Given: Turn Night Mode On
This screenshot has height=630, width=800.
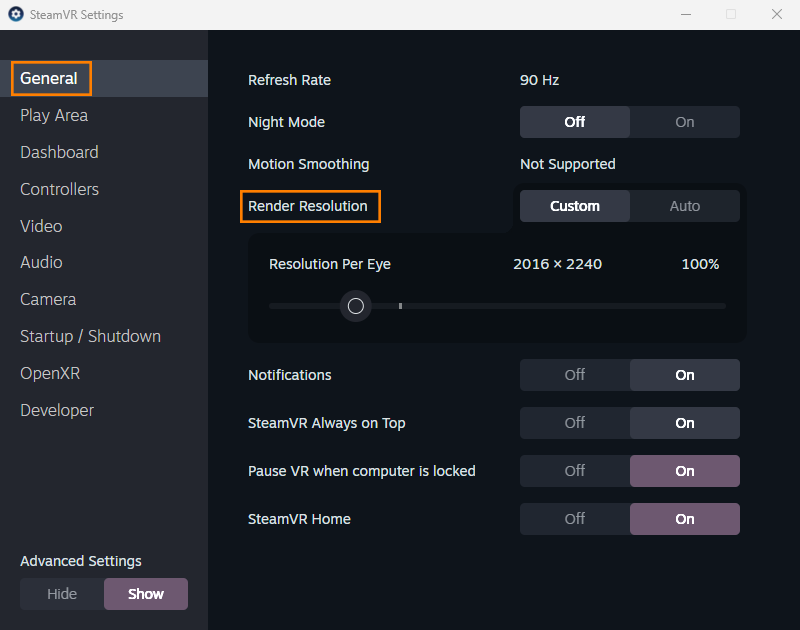Looking at the screenshot, I should pyautogui.click(x=685, y=122).
